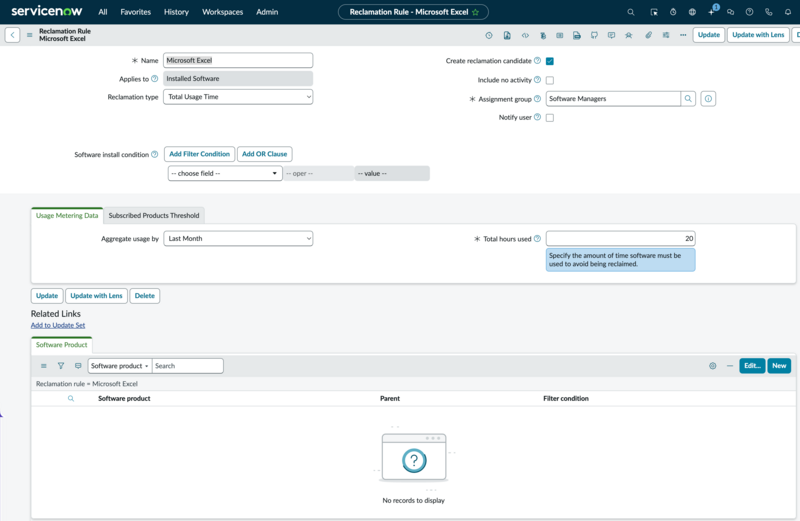Look up Assignment group with magnifier icon
Screen dimensions: 800x521
[x=688, y=98]
